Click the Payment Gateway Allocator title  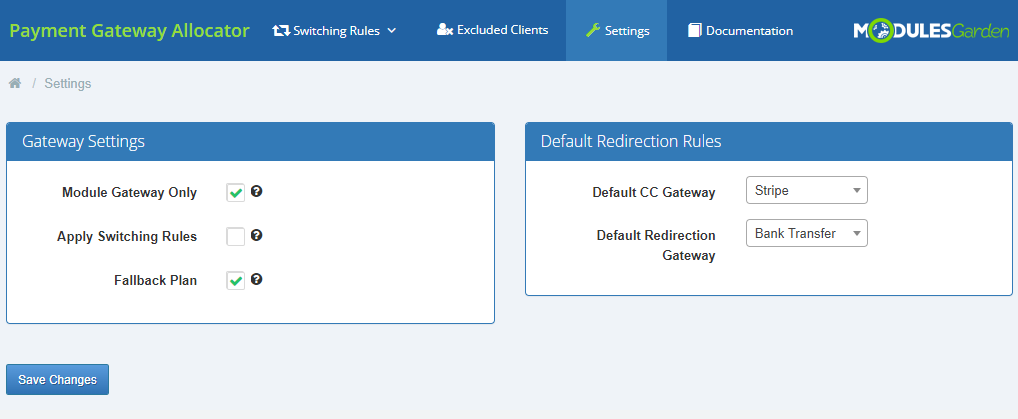(129, 31)
